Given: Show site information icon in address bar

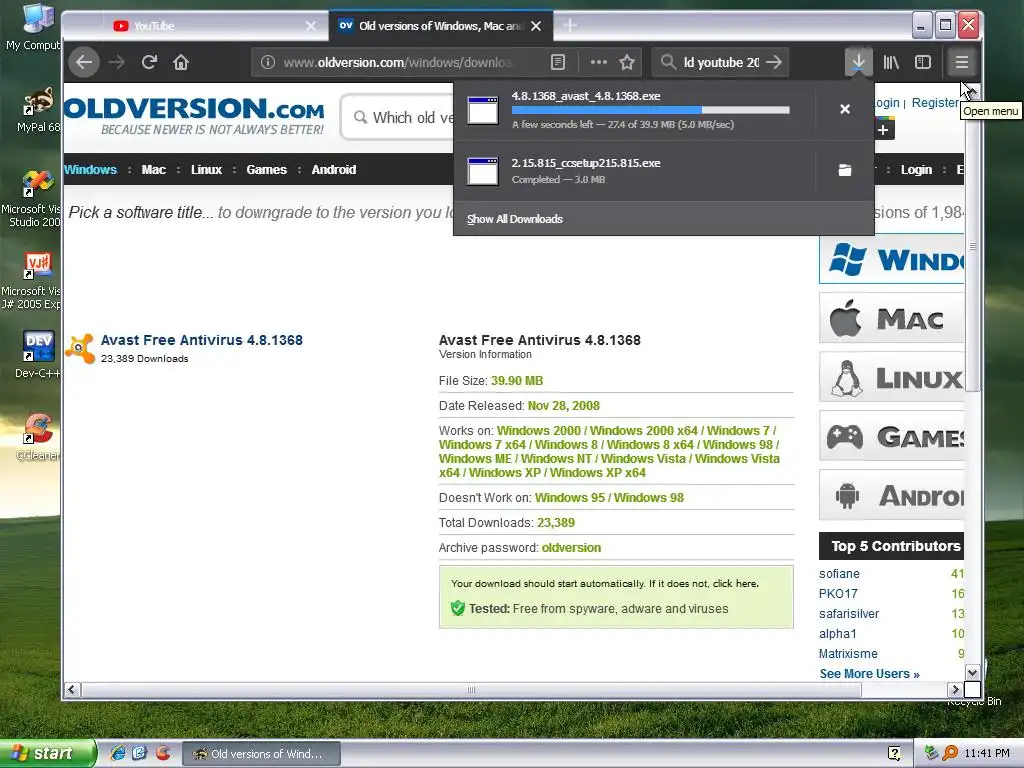Looking at the screenshot, I should (268, 62).
